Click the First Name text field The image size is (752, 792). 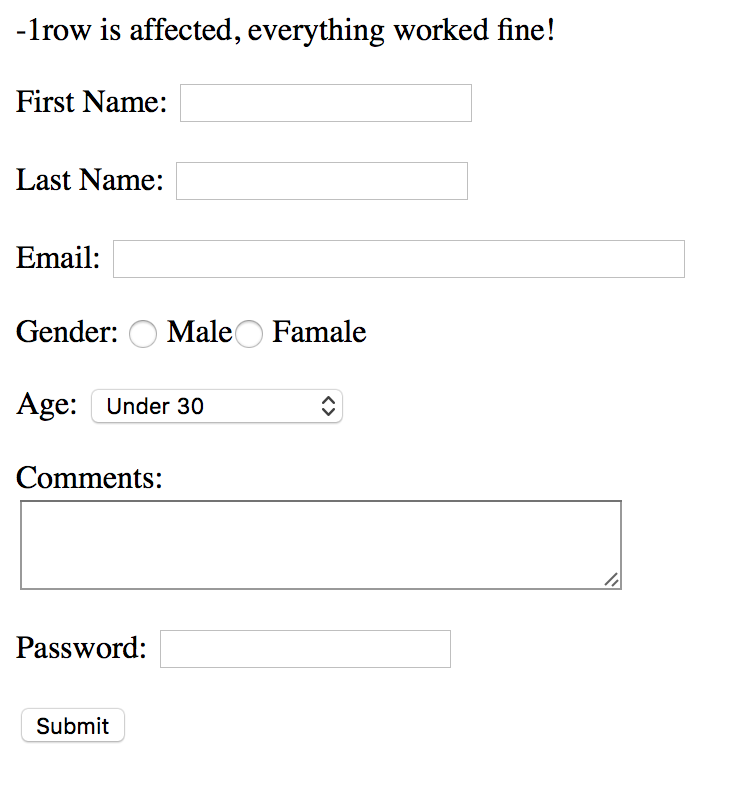point(325,103)
